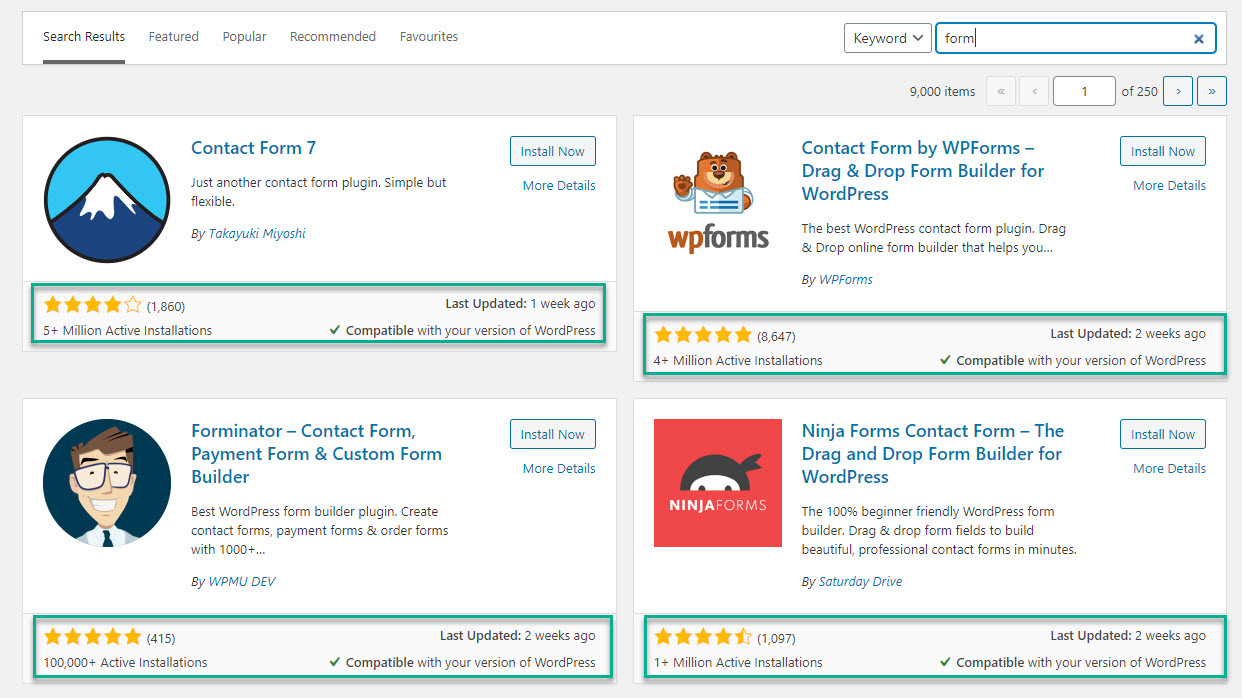Click the star rating for Forminator

point(93,636)
